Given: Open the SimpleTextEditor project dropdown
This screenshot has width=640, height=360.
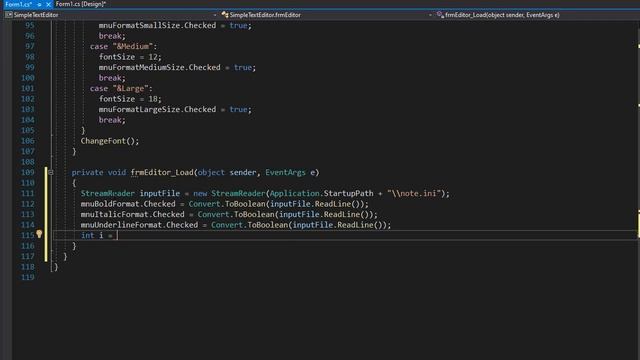Looking at the screenshot, I should [x=111, y=15].
